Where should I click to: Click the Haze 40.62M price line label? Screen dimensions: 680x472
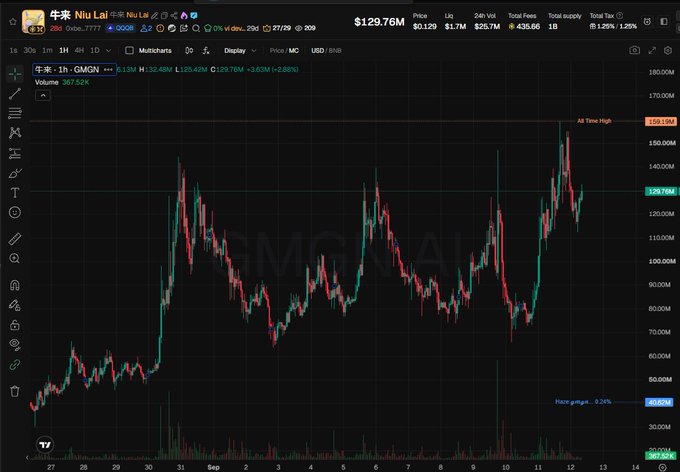click(659, 402)
